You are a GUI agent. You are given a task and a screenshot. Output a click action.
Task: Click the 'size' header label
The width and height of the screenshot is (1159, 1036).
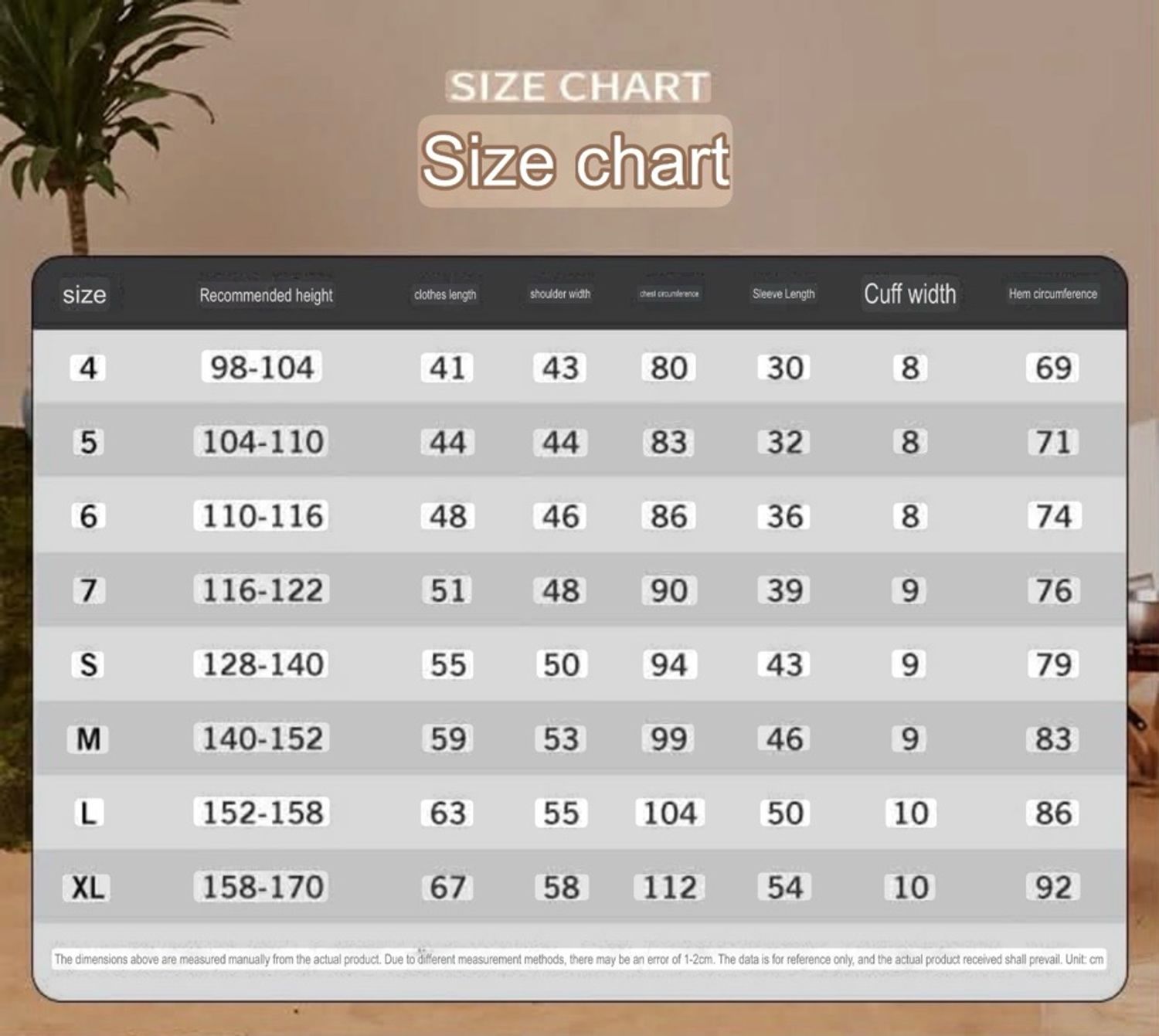coord(84,294)
